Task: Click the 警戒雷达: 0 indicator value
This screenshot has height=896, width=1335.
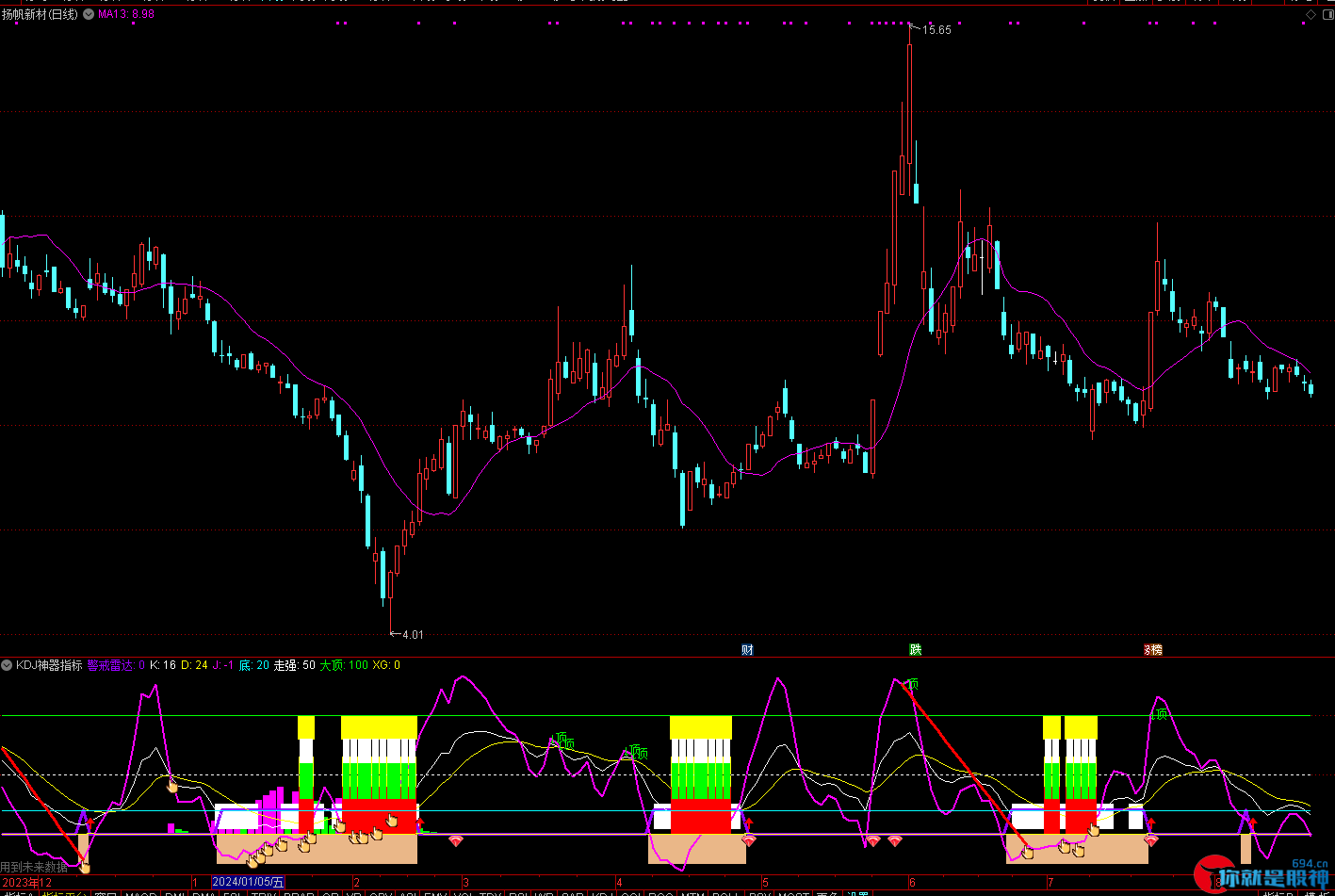Action: (116, 665)
